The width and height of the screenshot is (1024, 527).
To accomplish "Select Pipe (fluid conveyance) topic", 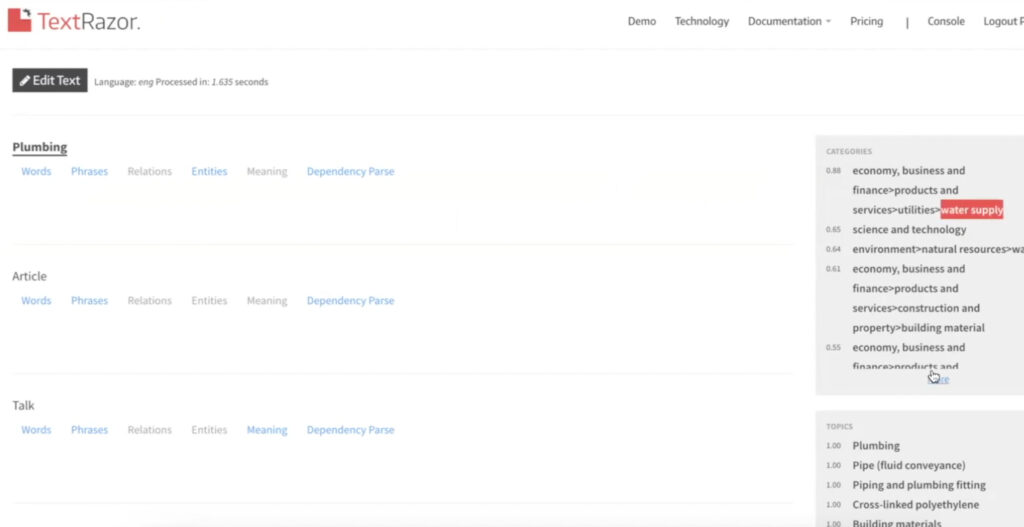I will [908, 465].
